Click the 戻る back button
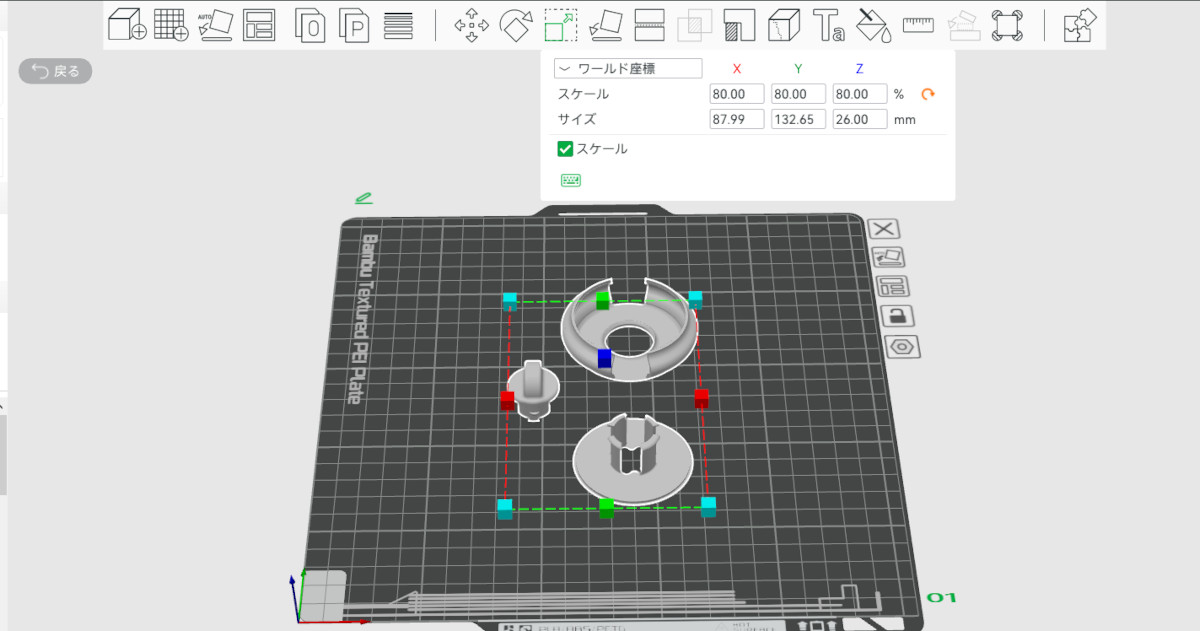The image size is (1200, 631). [x=56, y=71]
